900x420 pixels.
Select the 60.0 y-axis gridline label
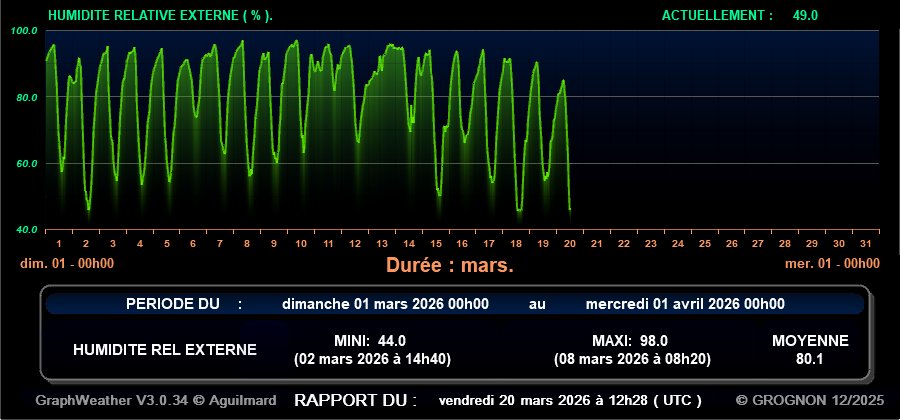pos(24,163)
